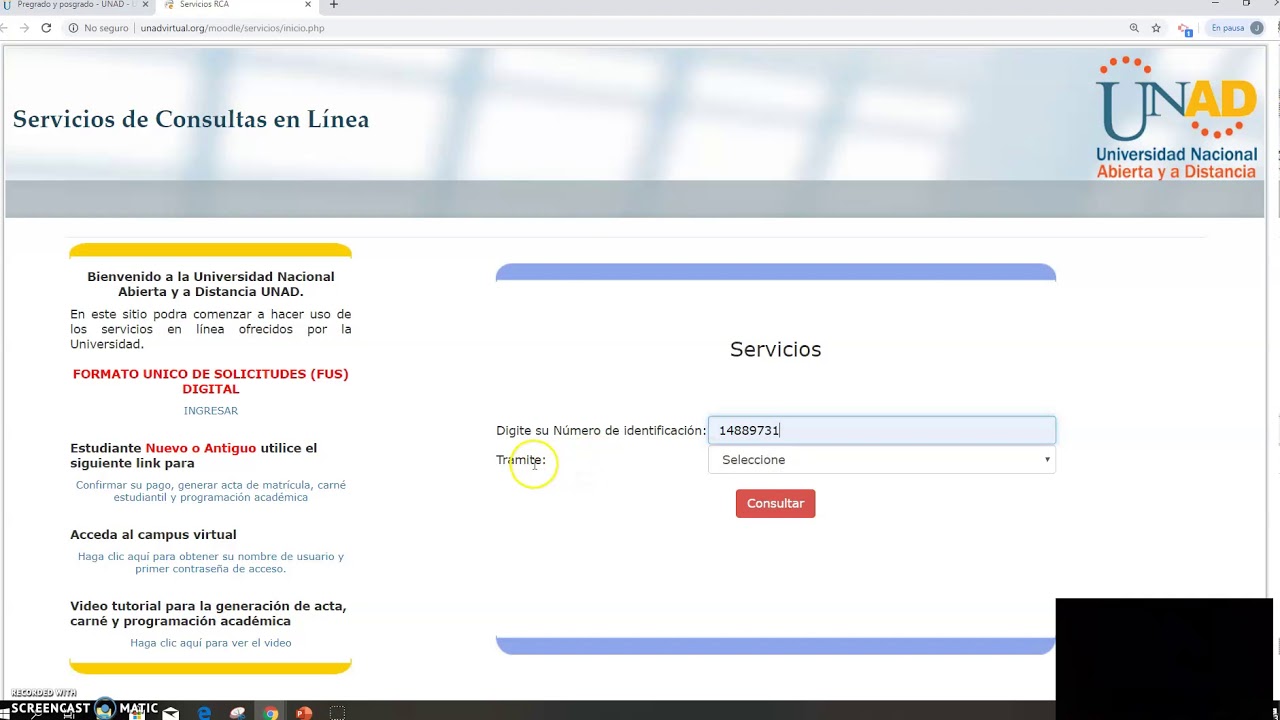Screen dimensions: 1280x720
Task: Click the FORMATO UNICO DE SOLICITUDES (FUS) DIGITAL text
Action: 211,381
